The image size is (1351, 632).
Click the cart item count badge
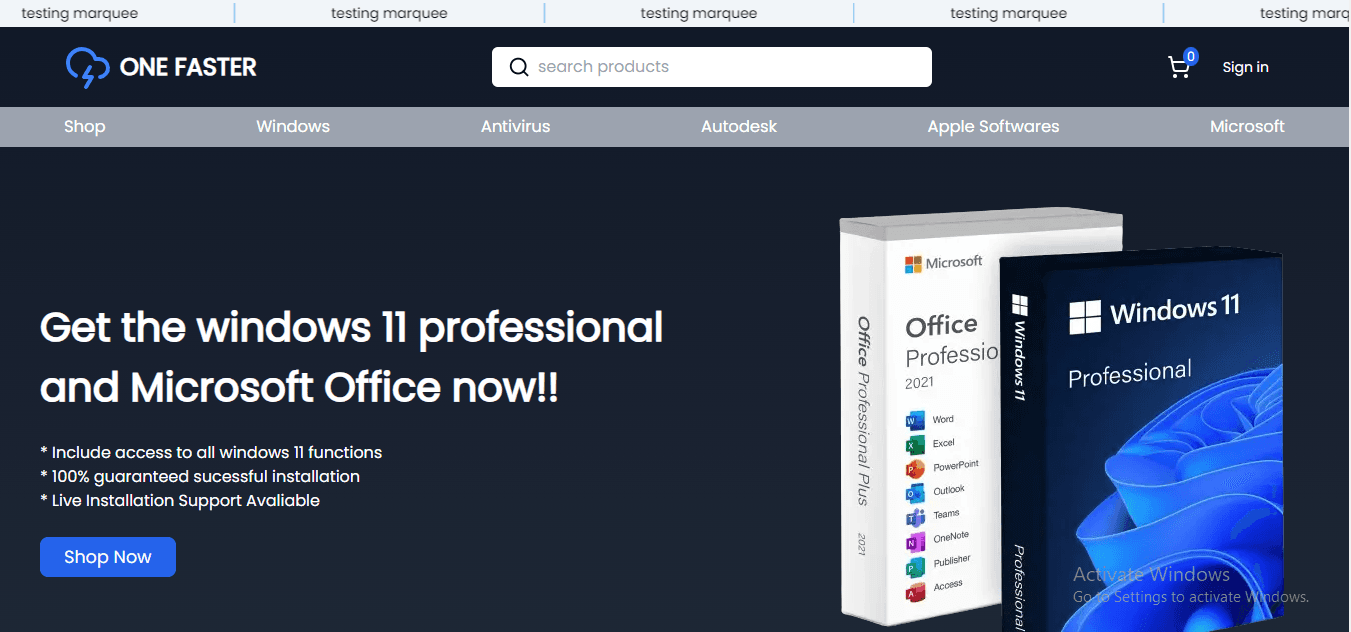coord(1191,56)
